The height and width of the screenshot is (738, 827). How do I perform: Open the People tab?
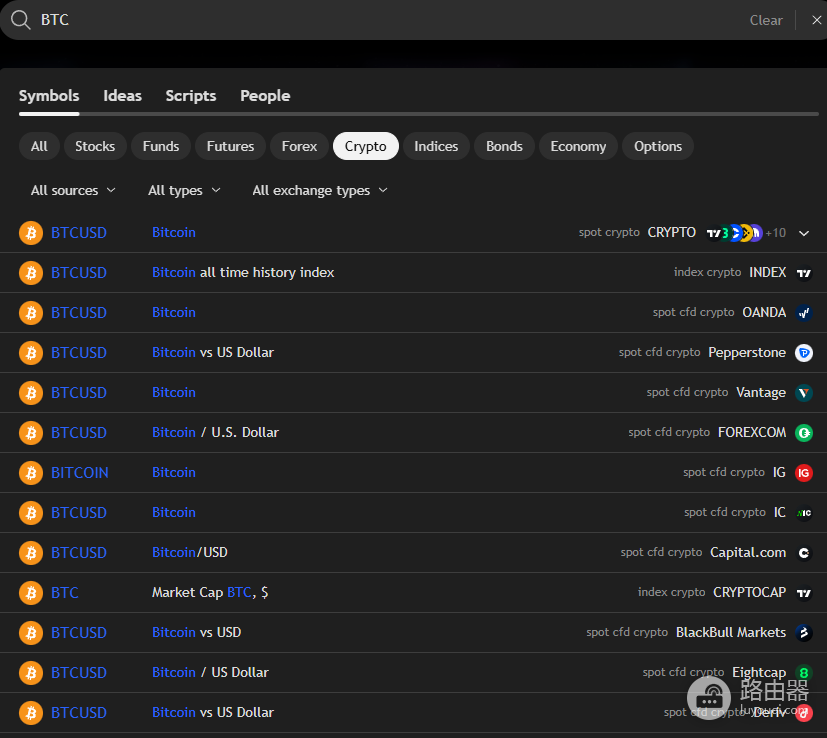click(x=265, y=96)
